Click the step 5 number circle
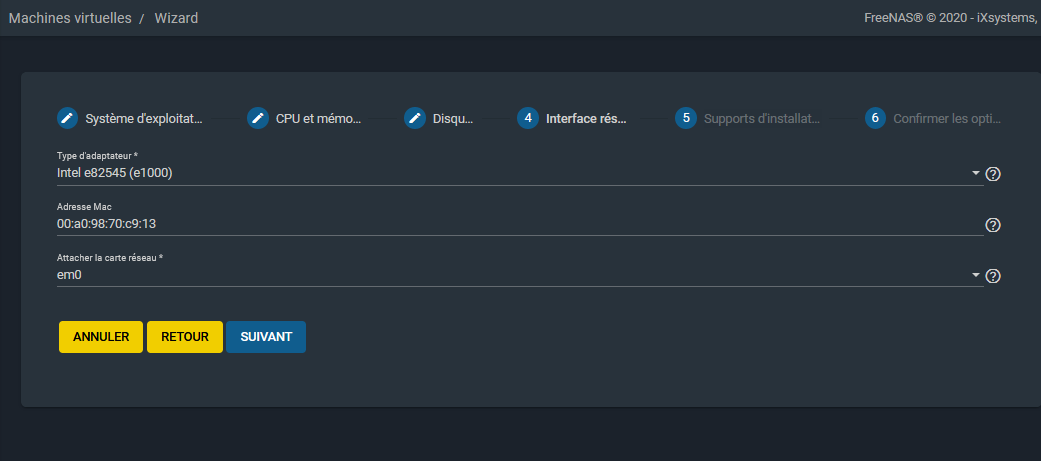This screenshot has height=461, width=1041. (x=686, y=118)
